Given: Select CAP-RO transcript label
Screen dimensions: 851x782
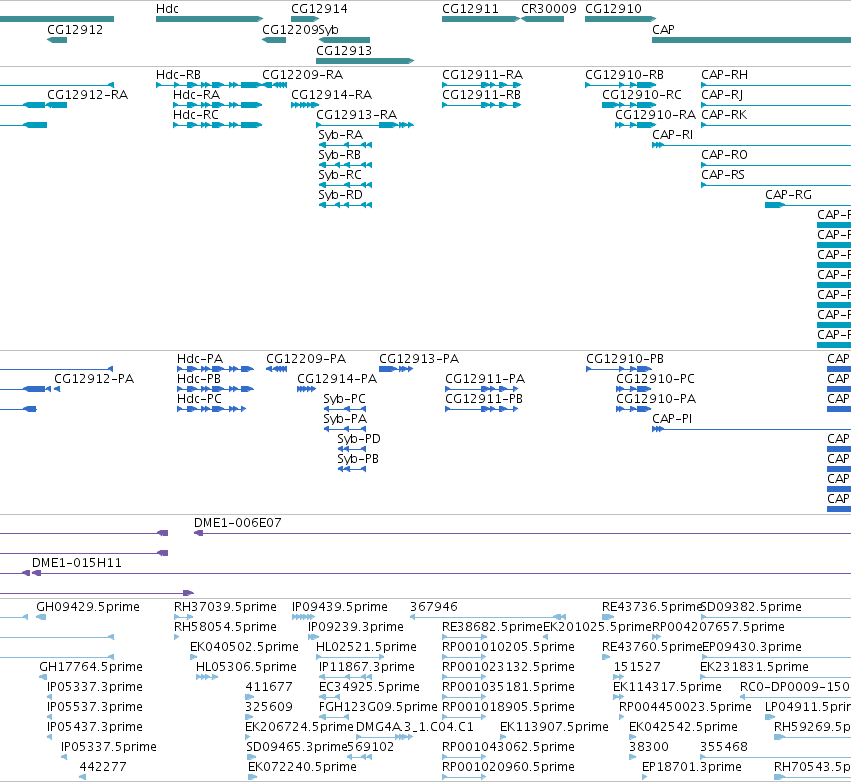Looking at the screenshot, I should 725,155.
